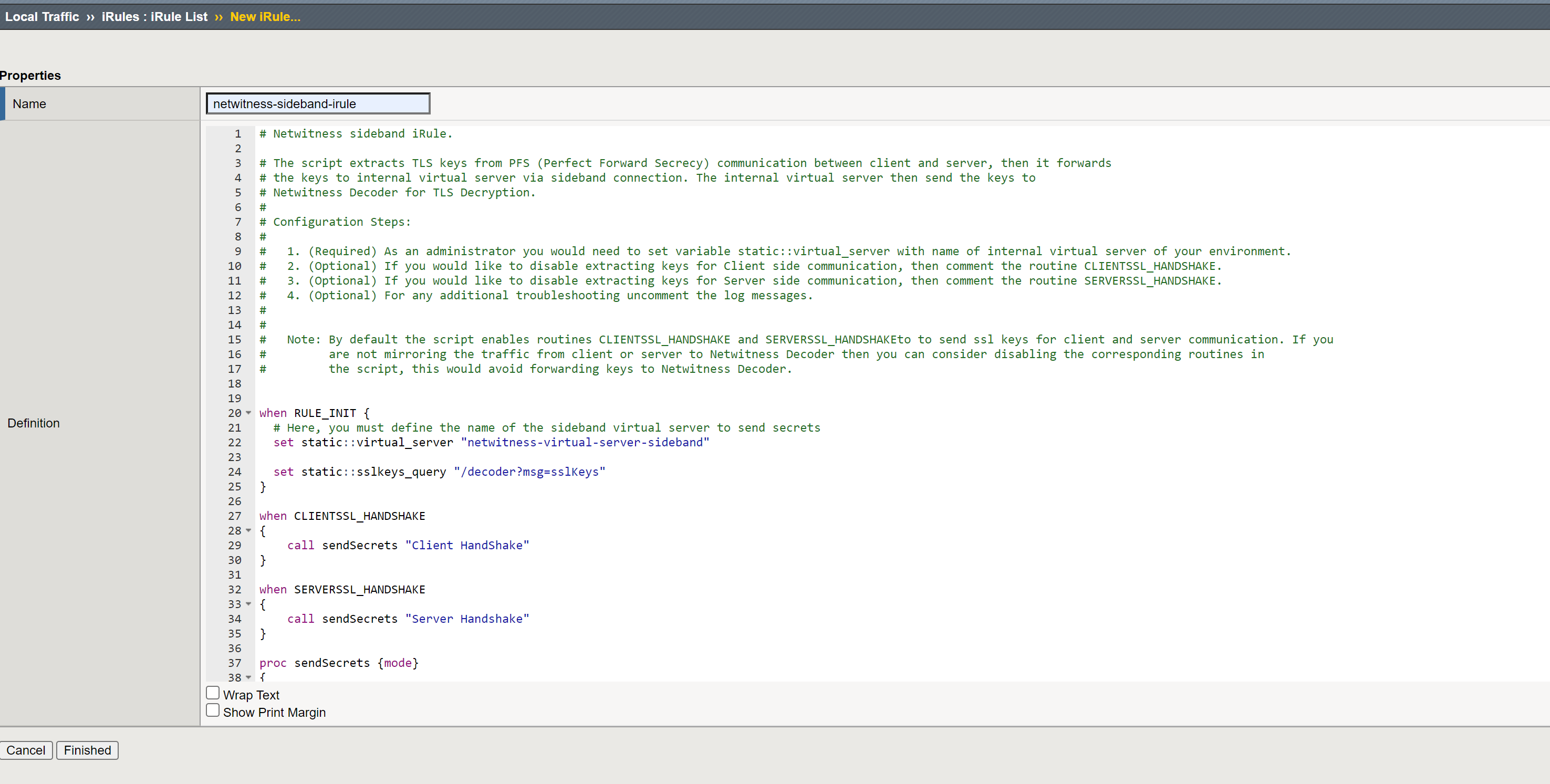1550x784 pixels.
Task: Click the Configuration Steps comment line
Action: pyautogui.click(x=341, y=222)
